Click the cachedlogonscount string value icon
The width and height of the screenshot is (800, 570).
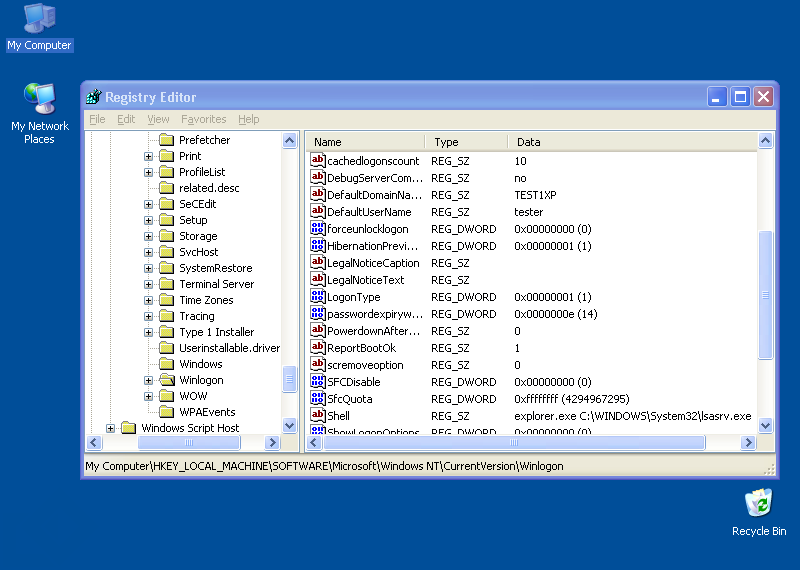[317, 161]
